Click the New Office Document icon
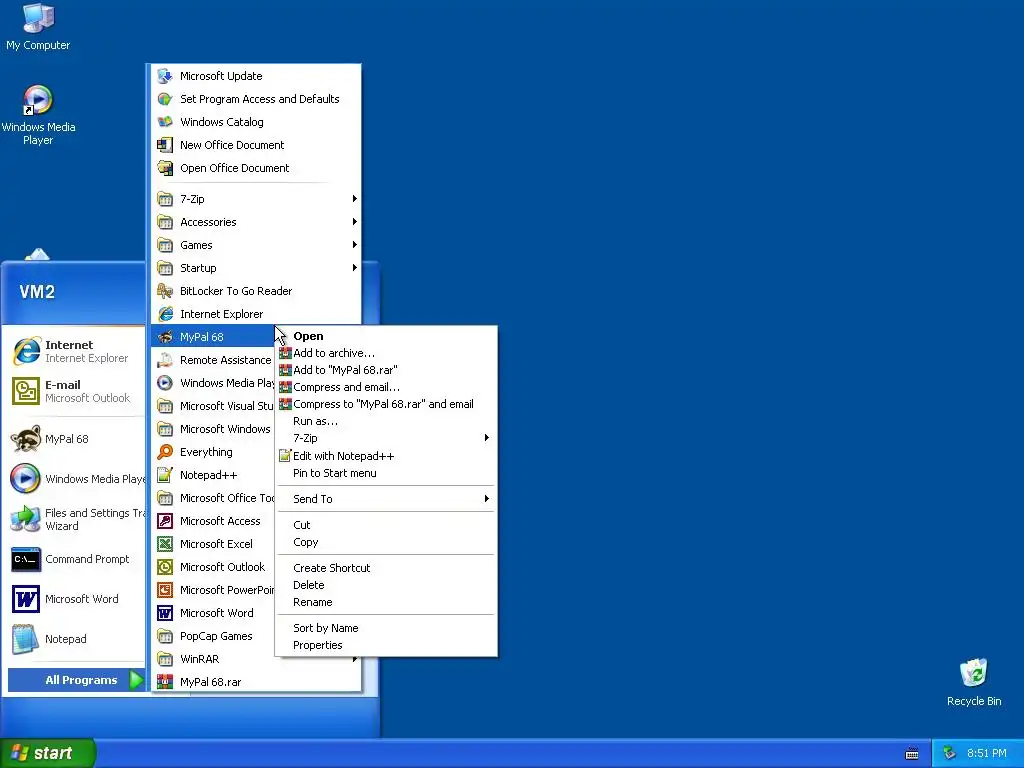This screenshot has width=1024, height=768. coord(165,144)
